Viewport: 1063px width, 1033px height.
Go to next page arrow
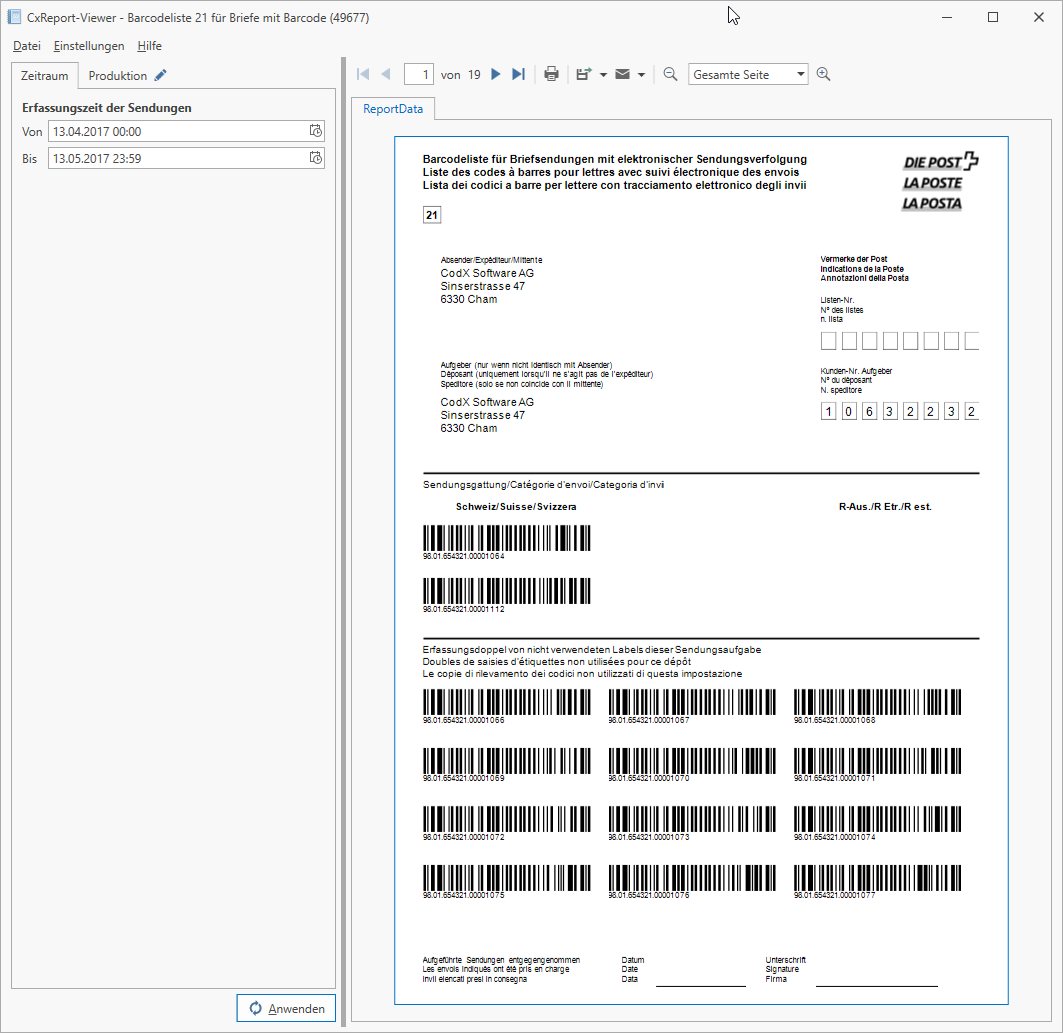point(496,75)
